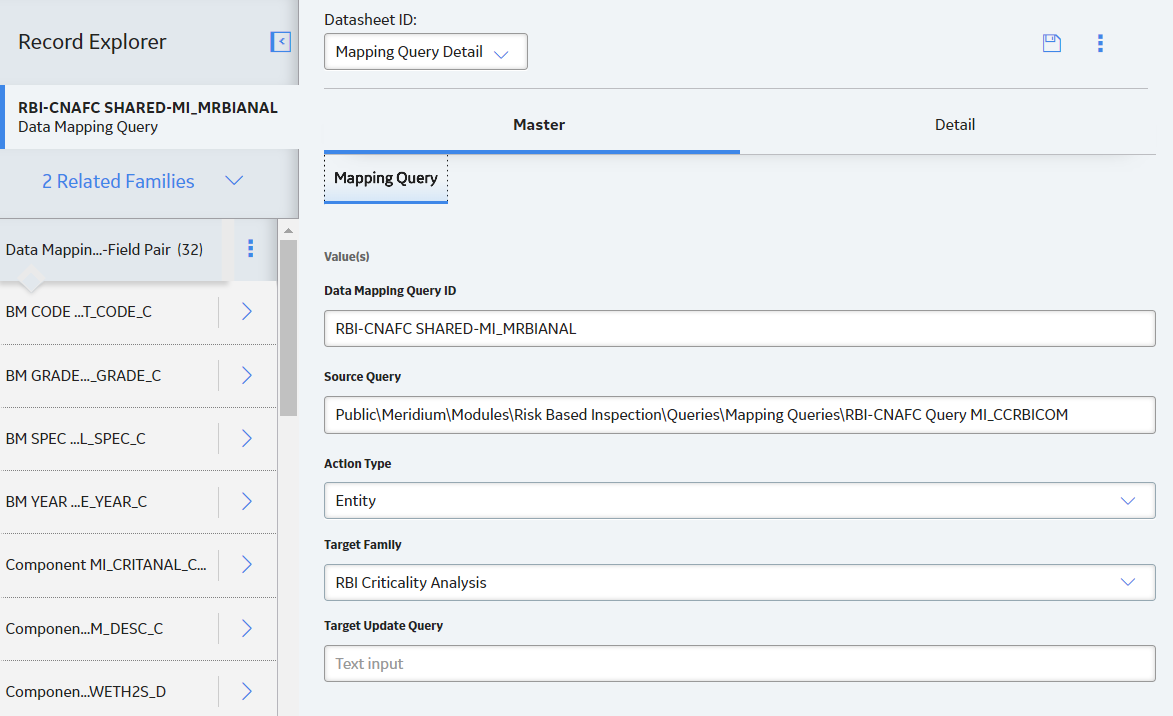
Task: Open Datasheet ID dropdown
Action: coord(426,52)
